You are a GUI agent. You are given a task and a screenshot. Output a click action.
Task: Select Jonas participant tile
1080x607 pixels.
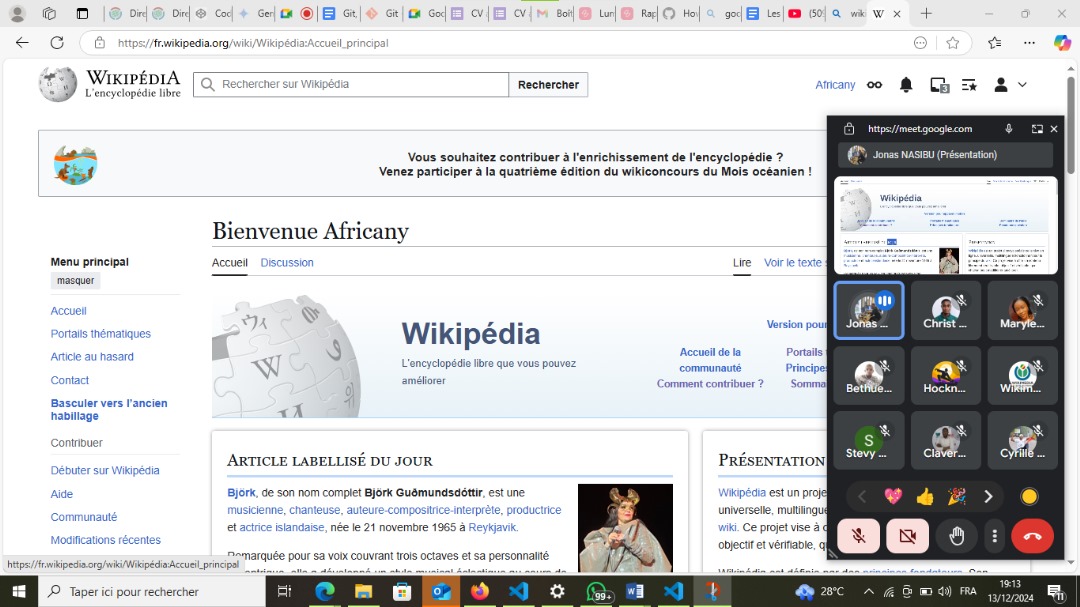coord(869,310)
